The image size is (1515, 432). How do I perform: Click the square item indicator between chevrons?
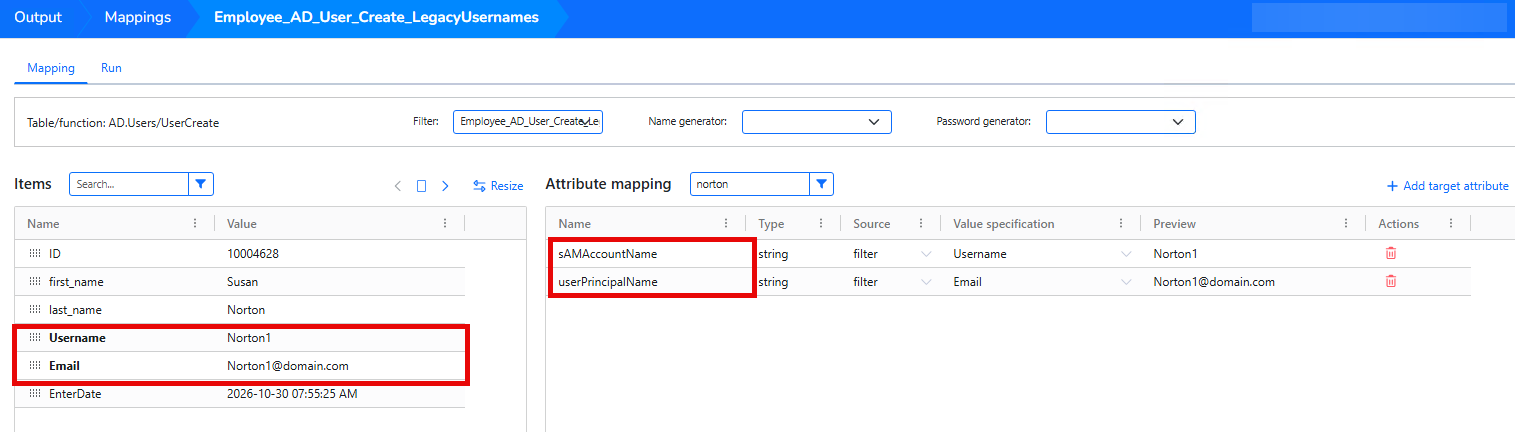(421, 186)
